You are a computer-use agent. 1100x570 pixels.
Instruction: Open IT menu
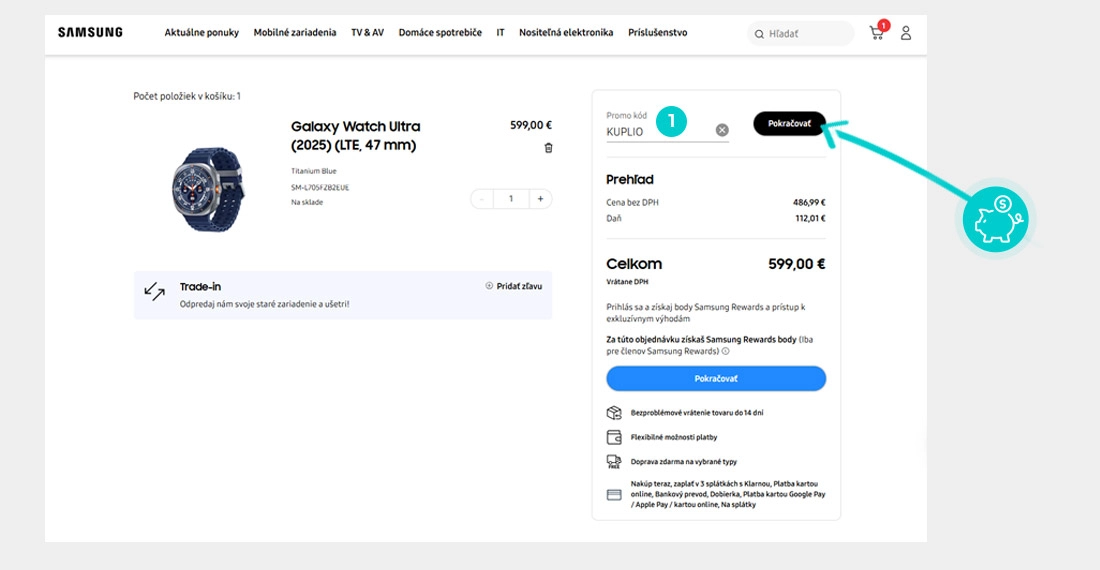point(500,32)
